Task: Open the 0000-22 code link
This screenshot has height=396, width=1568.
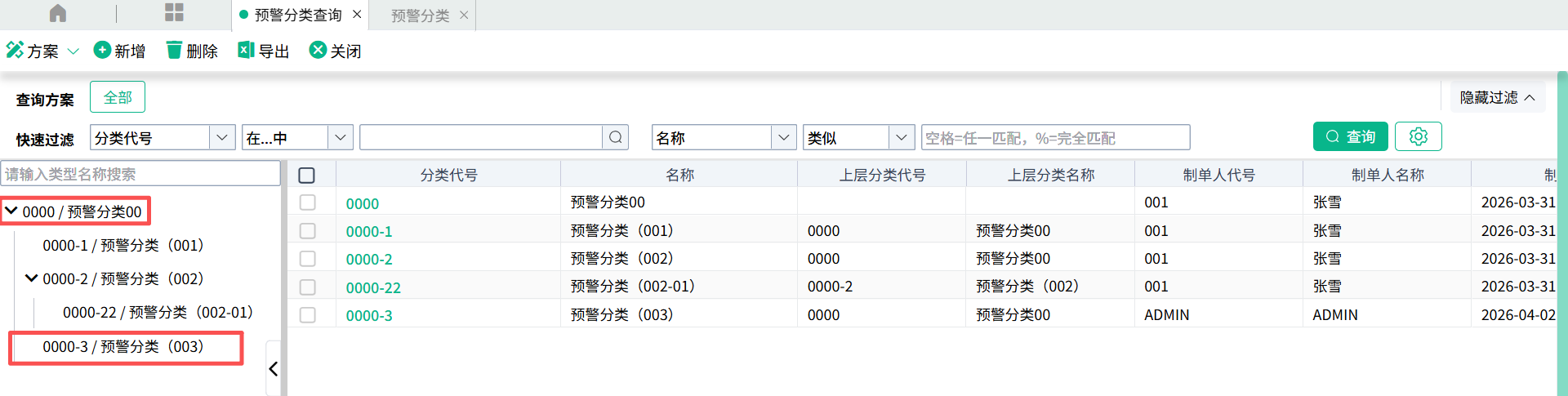Action: click(373, 287)
